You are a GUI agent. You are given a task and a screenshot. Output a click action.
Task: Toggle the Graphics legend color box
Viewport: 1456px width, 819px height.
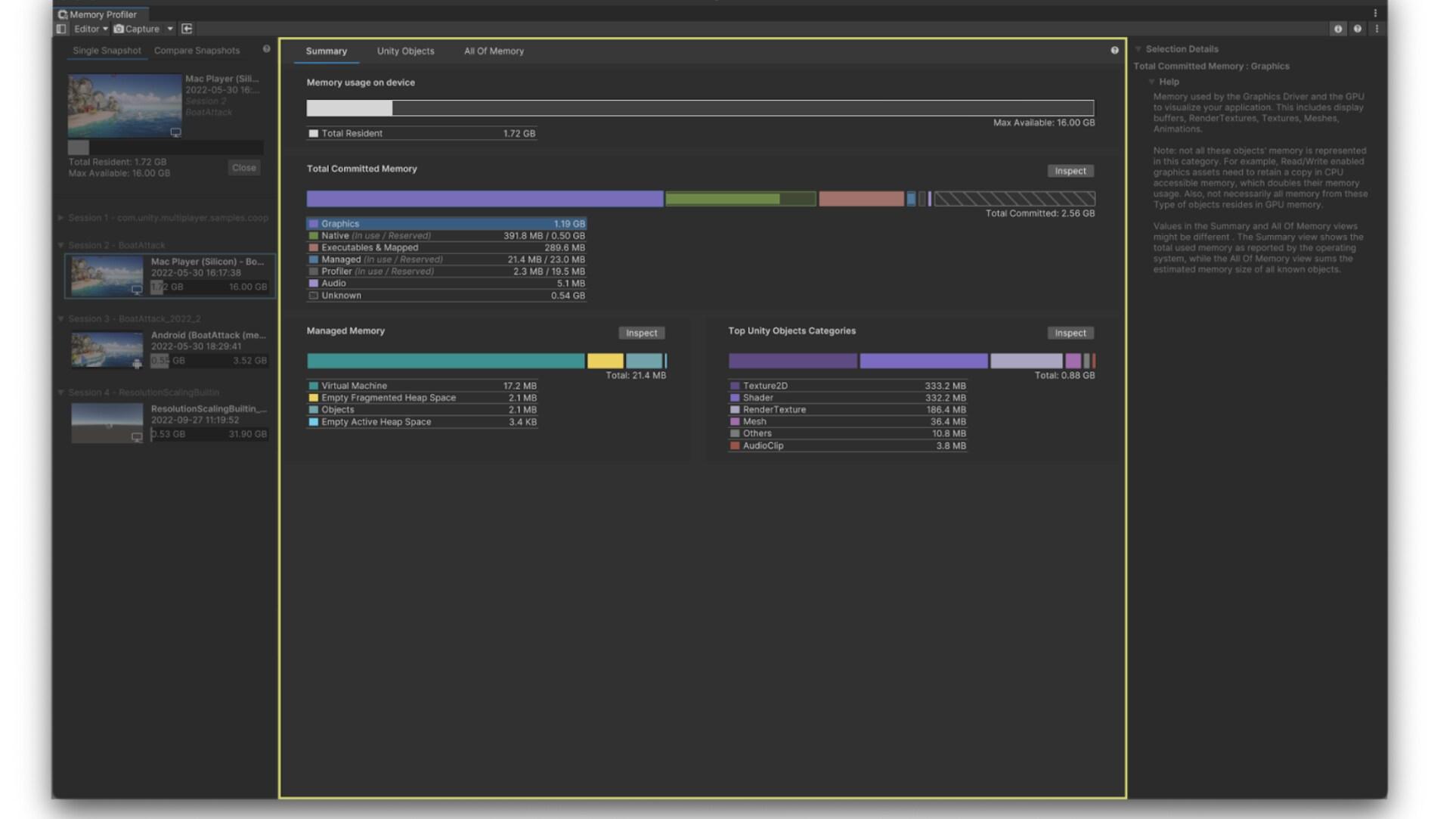(x=313, y=223)
